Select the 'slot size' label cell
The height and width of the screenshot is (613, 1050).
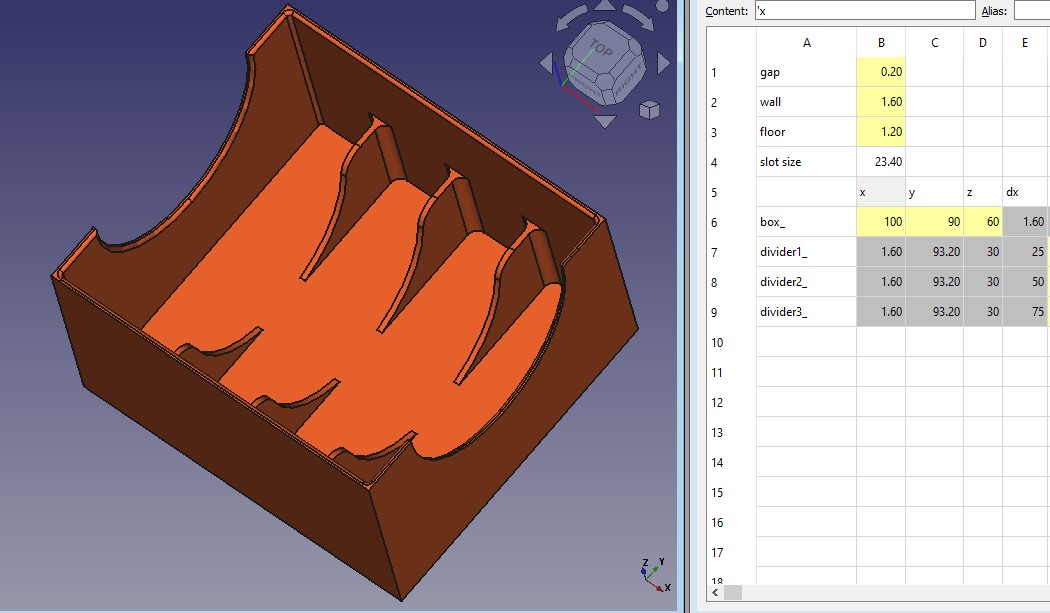[806, 162]
